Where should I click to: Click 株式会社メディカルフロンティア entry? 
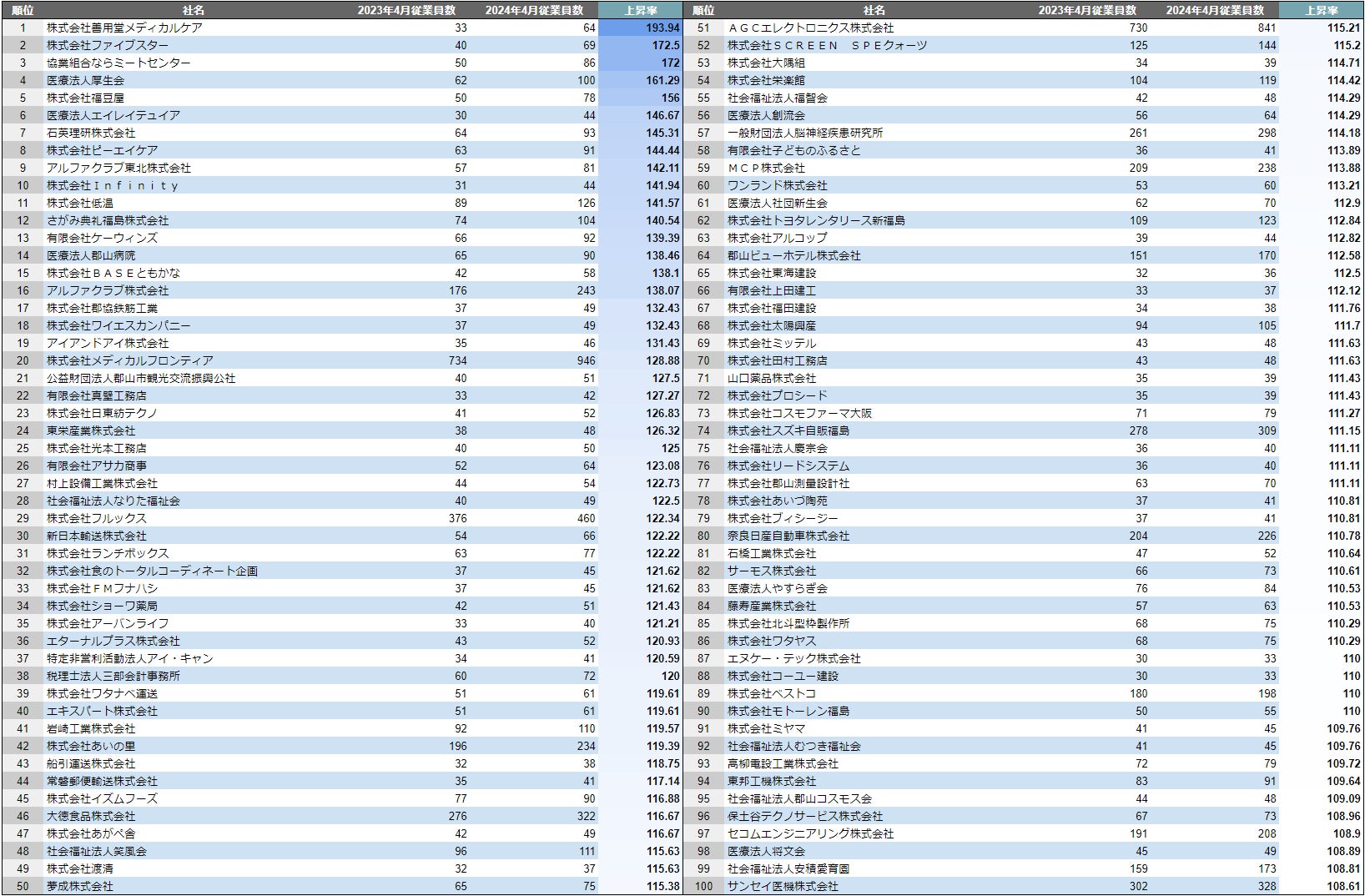[130, 360]
